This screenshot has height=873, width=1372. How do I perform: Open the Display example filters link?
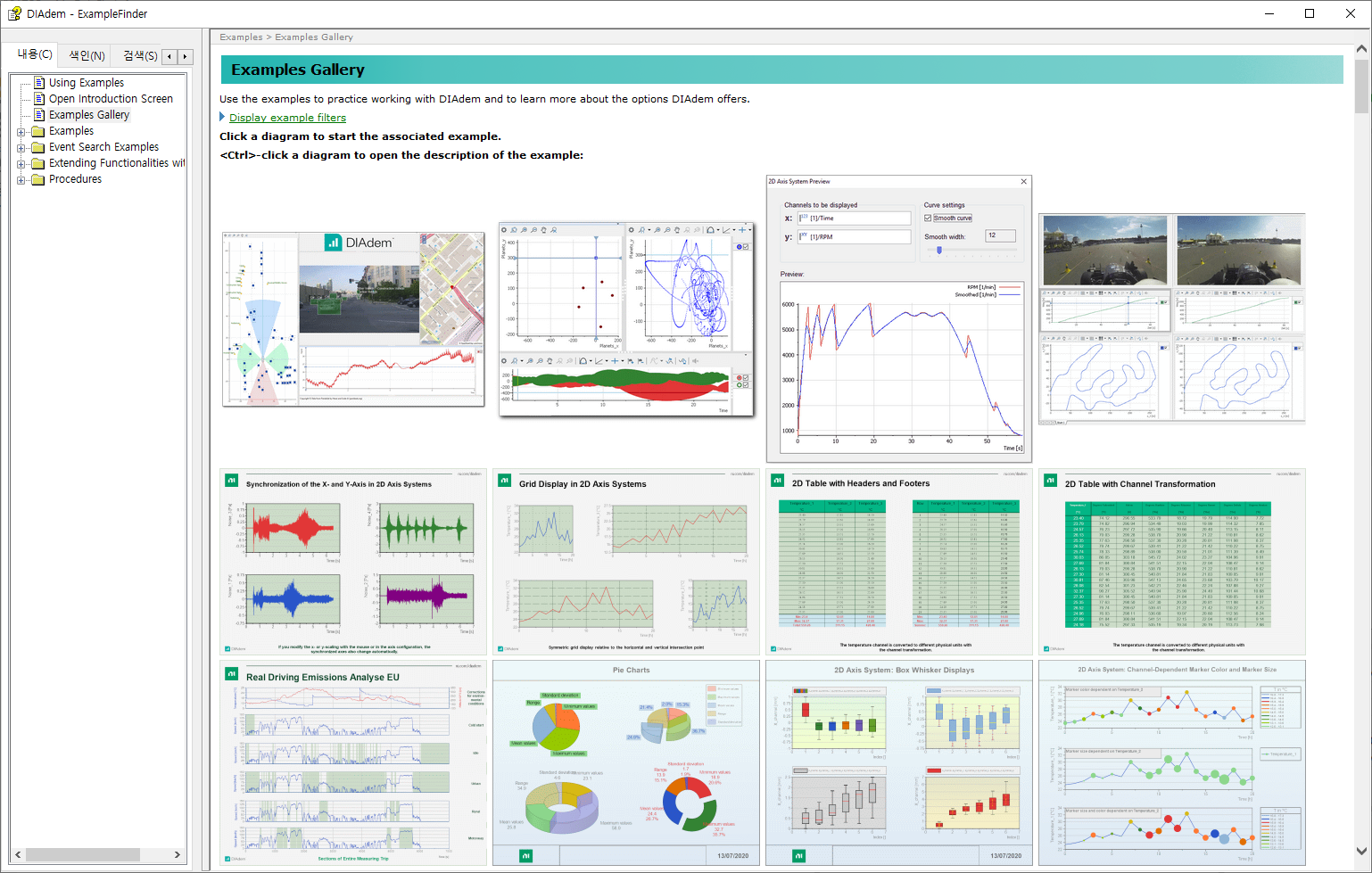tap(287, 118)
